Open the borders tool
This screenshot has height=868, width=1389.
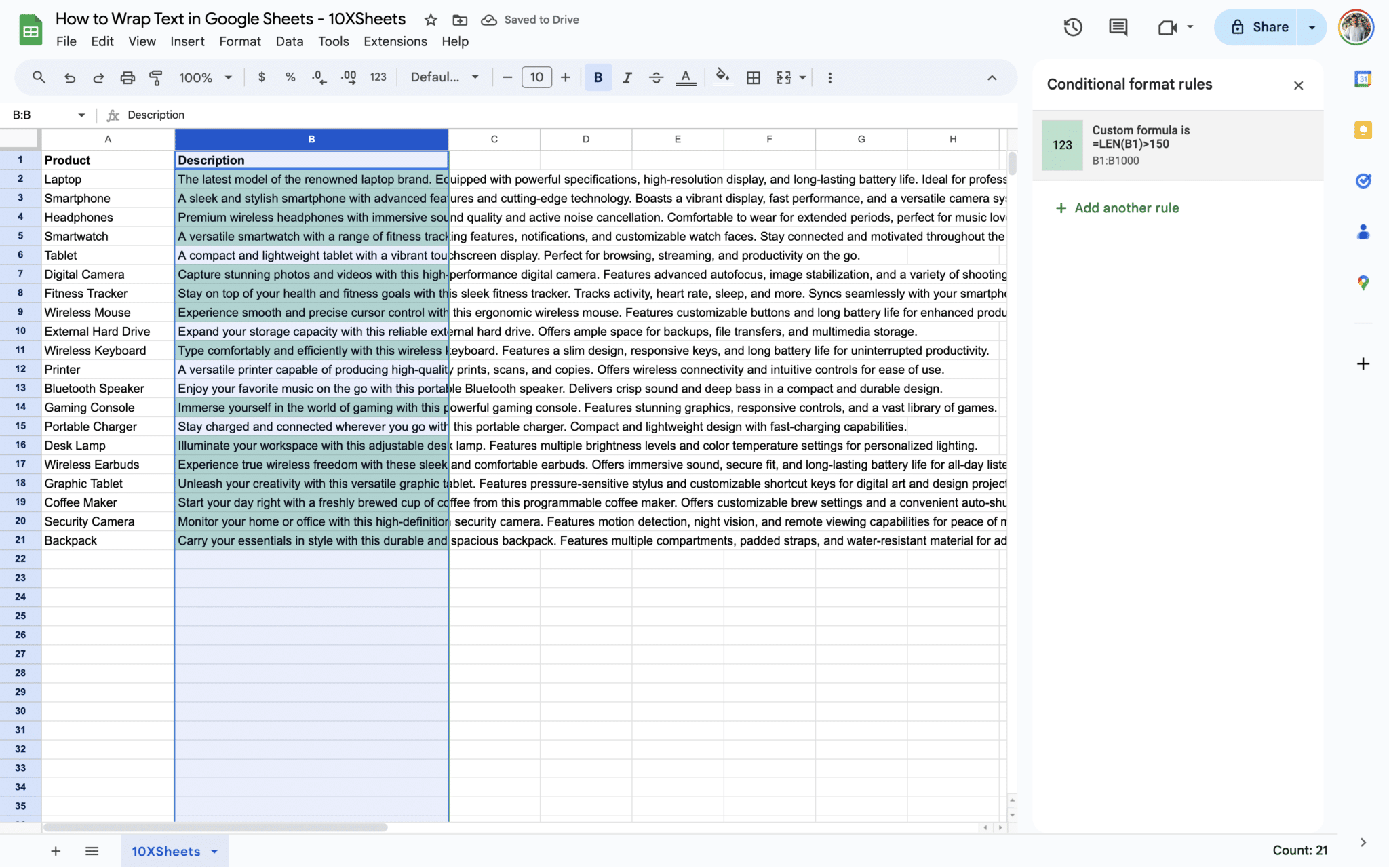(x=753, y=77)
